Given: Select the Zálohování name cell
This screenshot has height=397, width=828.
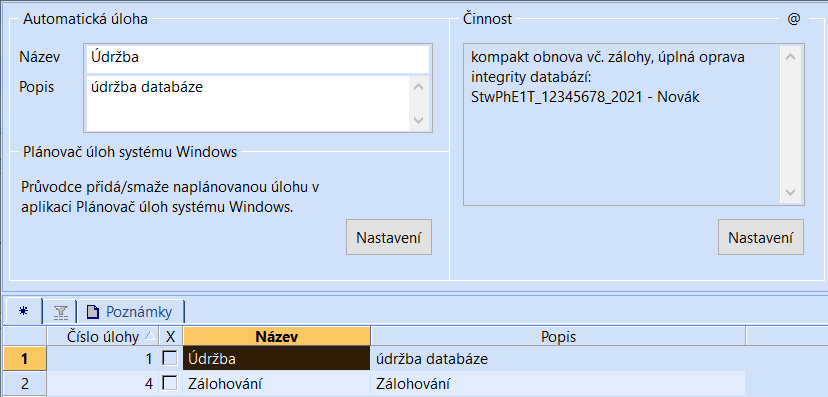Looking at the screenshot, I should pos(277,383).
